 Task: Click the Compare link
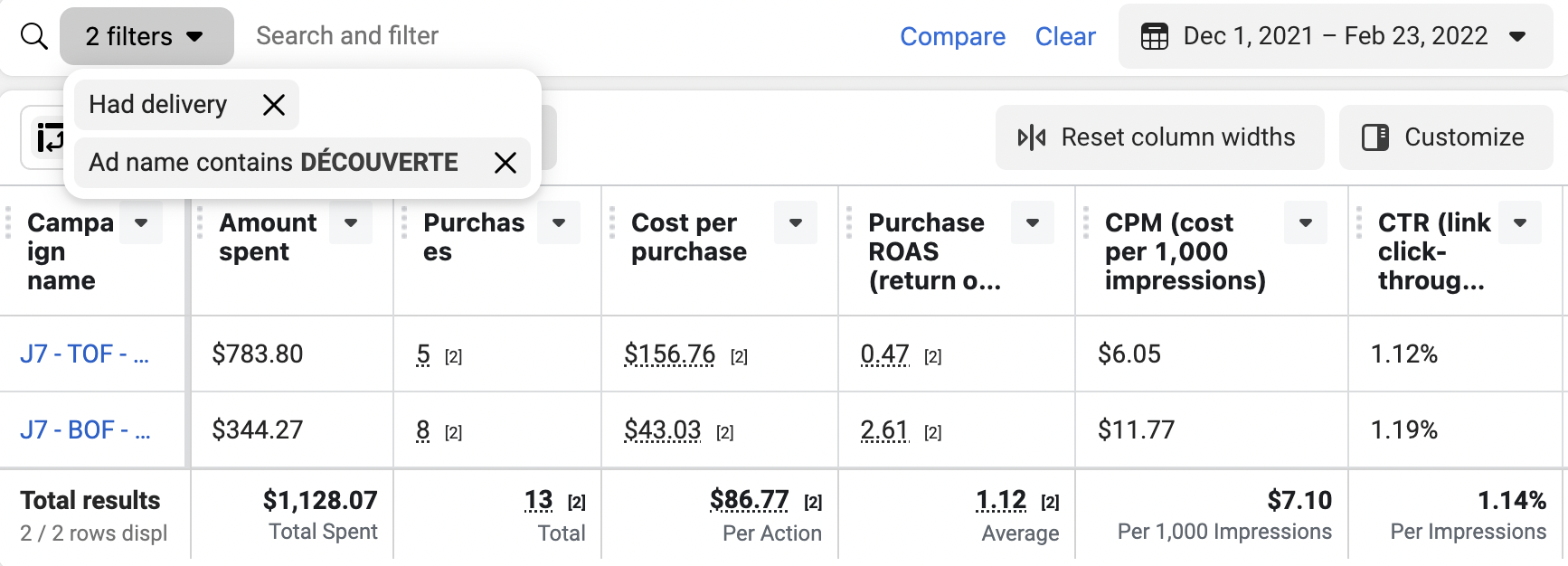coord(952,36)
